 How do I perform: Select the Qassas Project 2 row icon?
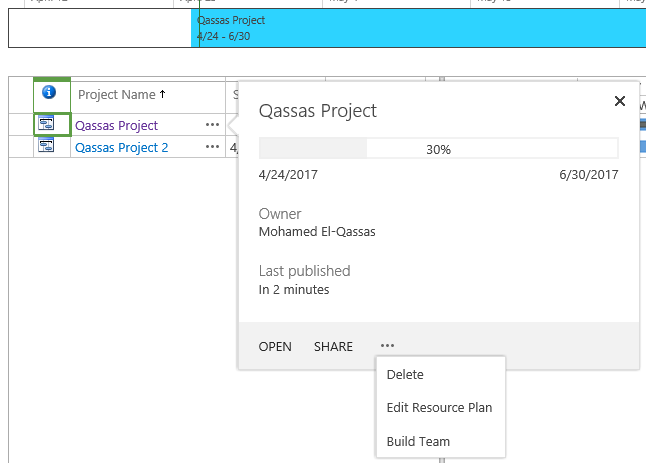pyautogui.click(x=46, y=146)
